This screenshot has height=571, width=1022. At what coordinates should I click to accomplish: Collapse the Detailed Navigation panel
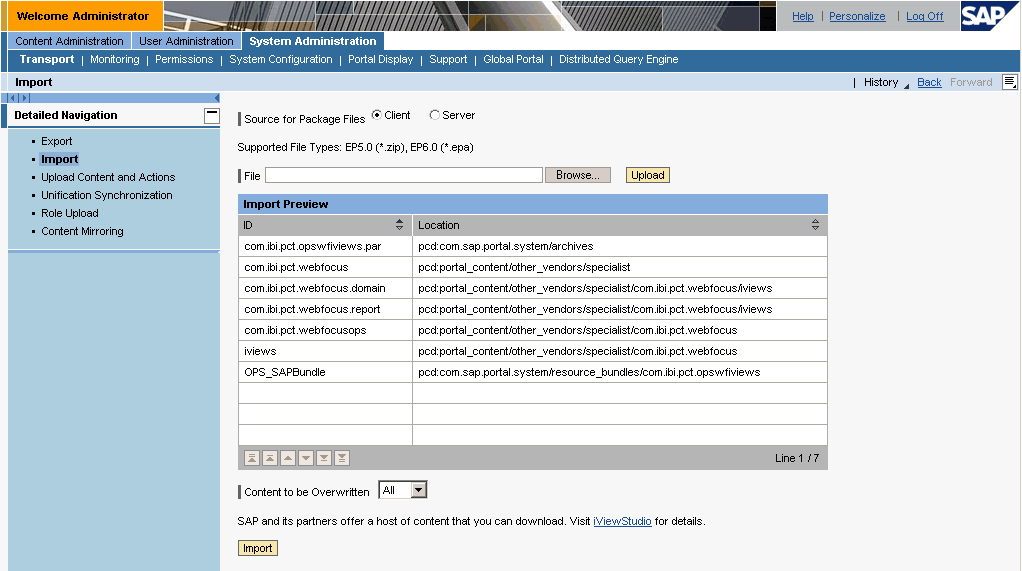[211, 115]
